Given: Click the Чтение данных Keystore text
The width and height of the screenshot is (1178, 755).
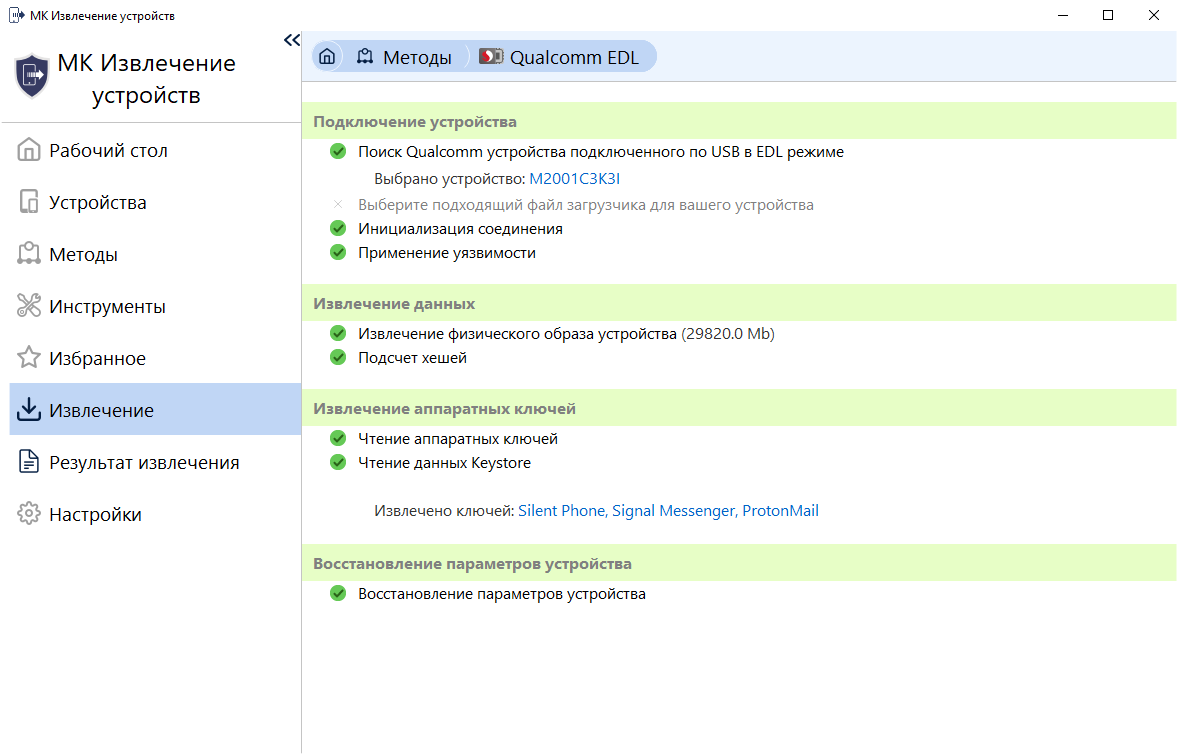Looking at the screenshot, I should [x=445, y=463].
